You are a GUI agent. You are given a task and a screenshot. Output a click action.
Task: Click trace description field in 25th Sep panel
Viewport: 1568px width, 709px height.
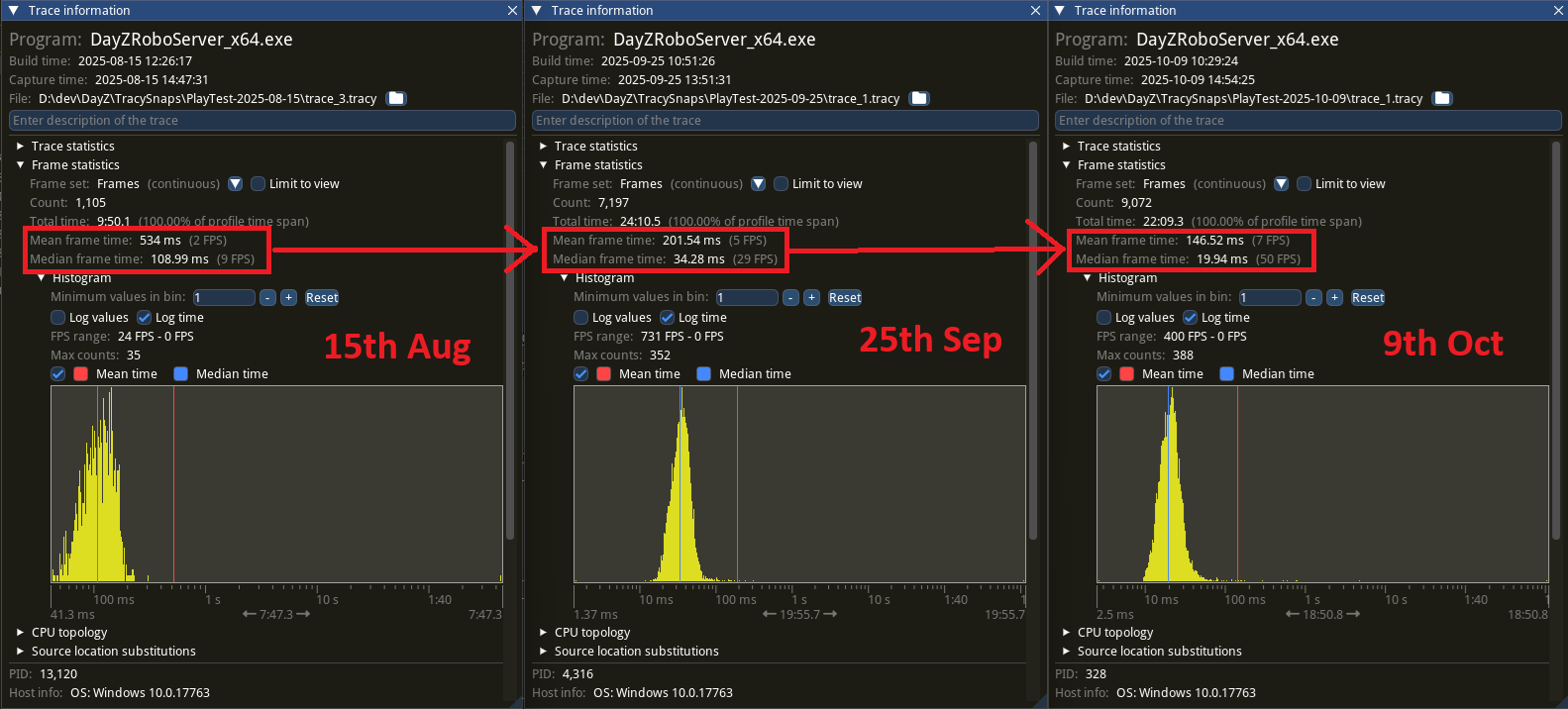pyautogui.click(x=784, y=121)
